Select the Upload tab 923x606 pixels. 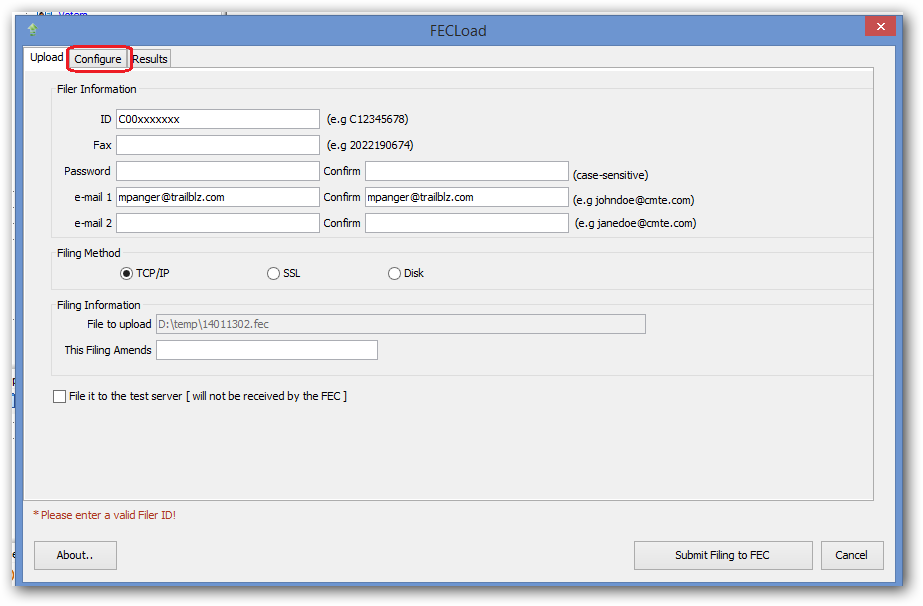(x=46, y=58)
